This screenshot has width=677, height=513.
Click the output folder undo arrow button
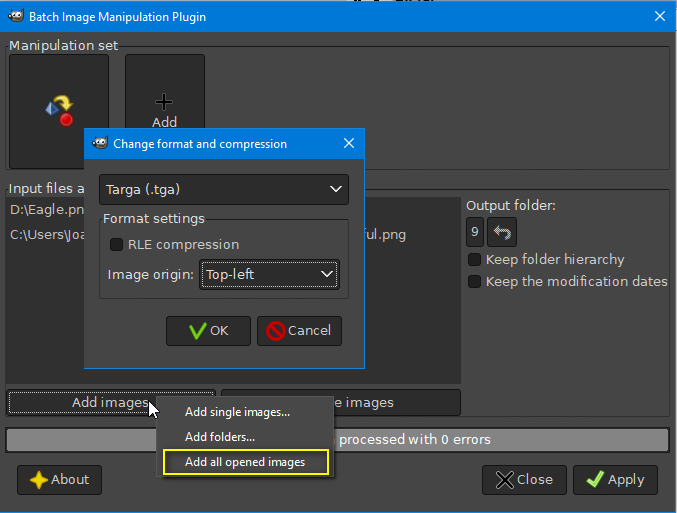coord(502,232)
